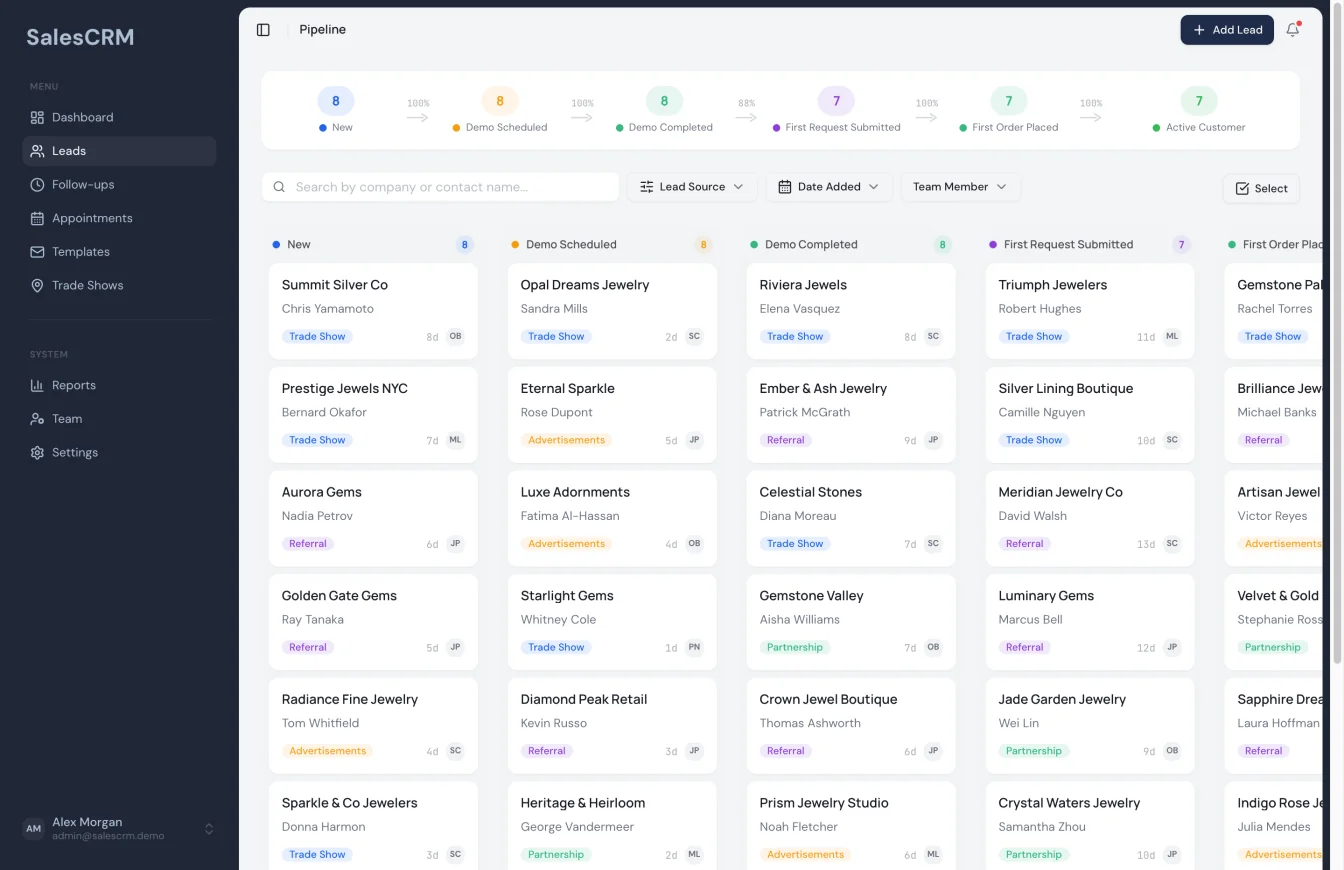Screen dimensions: 1344x870
Task: Open the Alex Morgan account menu
Action: pyautogui.click(x=118, y=828)
